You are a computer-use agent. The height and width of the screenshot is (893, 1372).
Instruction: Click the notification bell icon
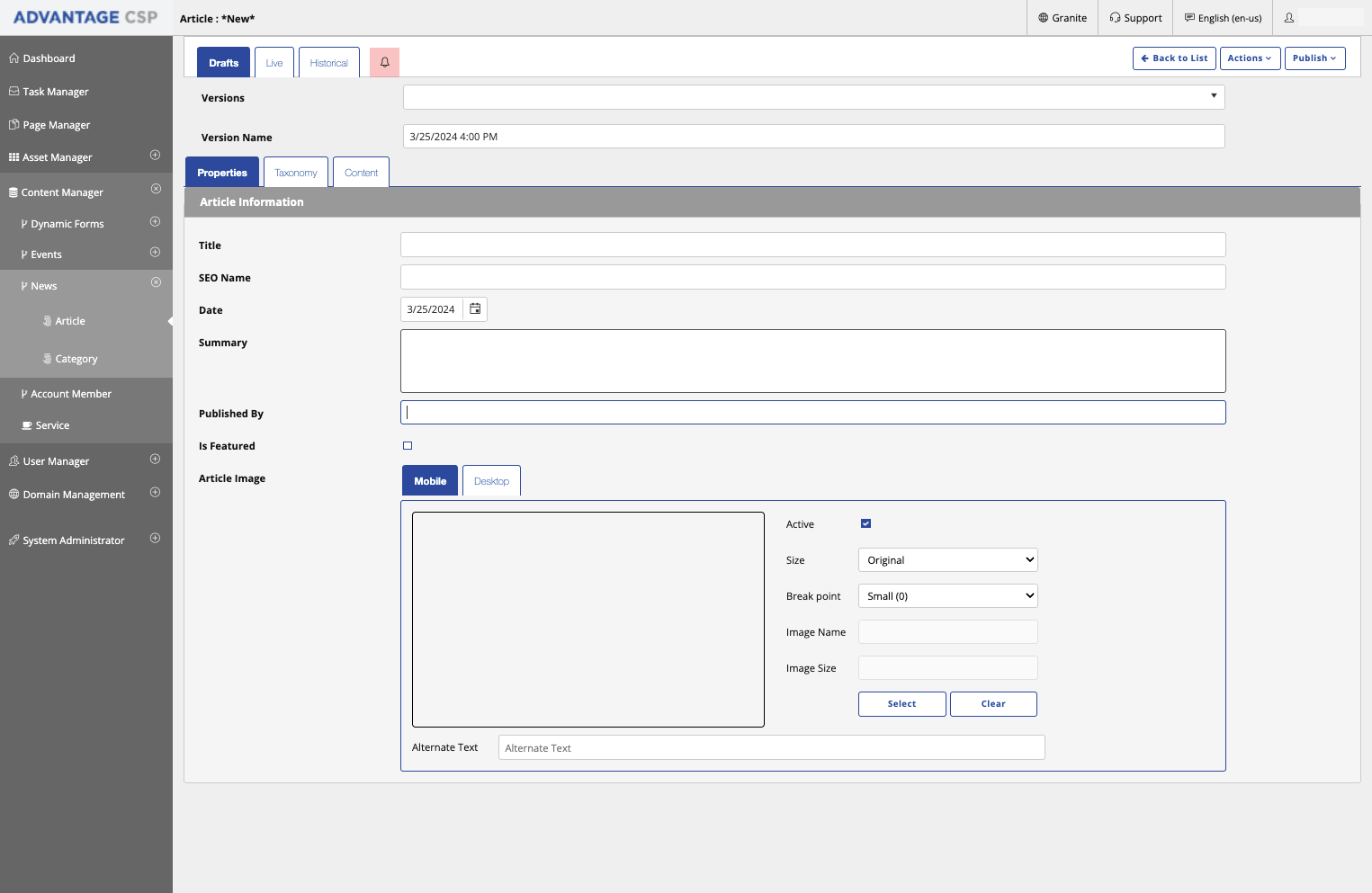pyautogui.click(x=384, y=62)
